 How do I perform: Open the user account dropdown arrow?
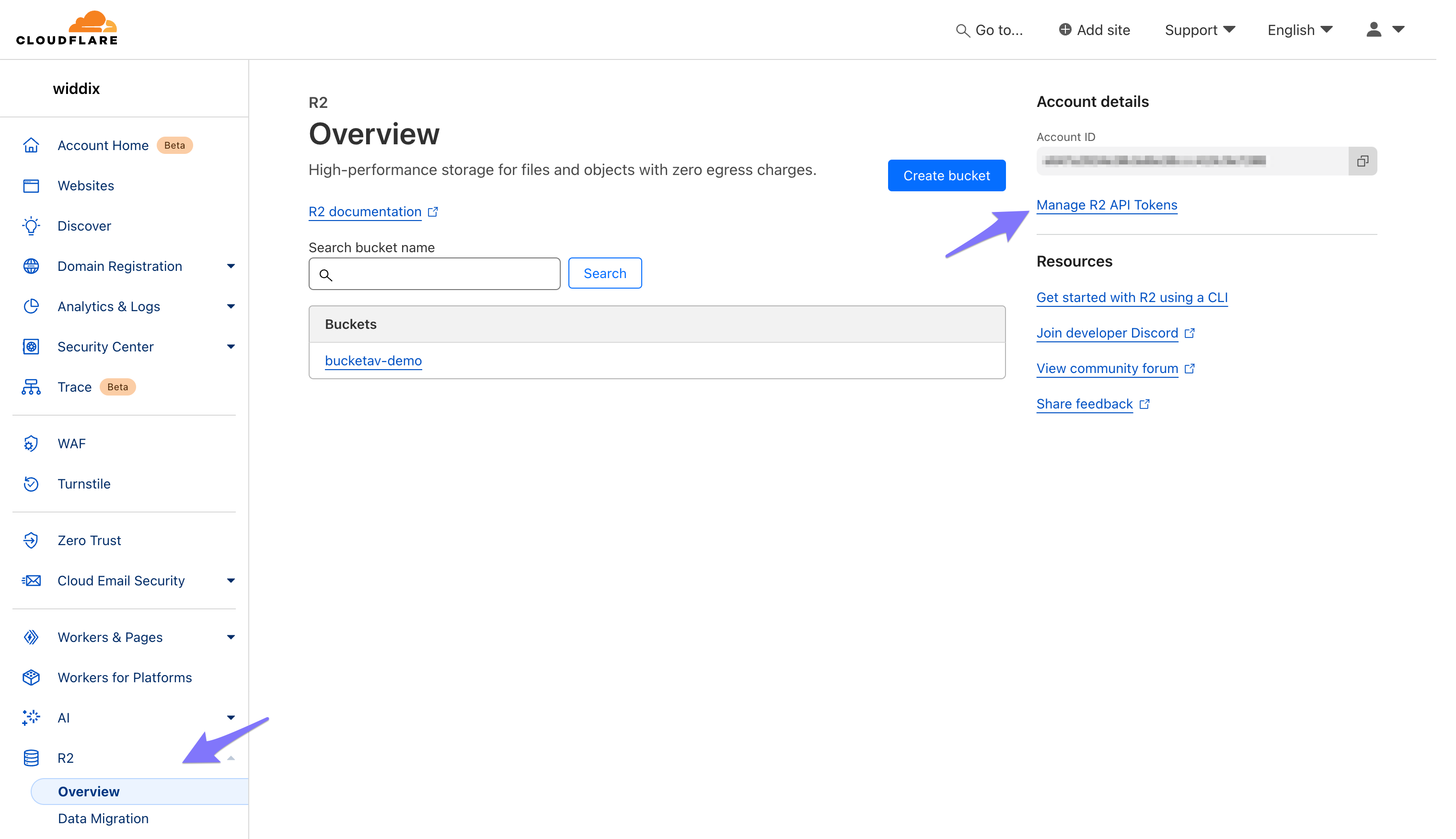[x=1398, y=29]
